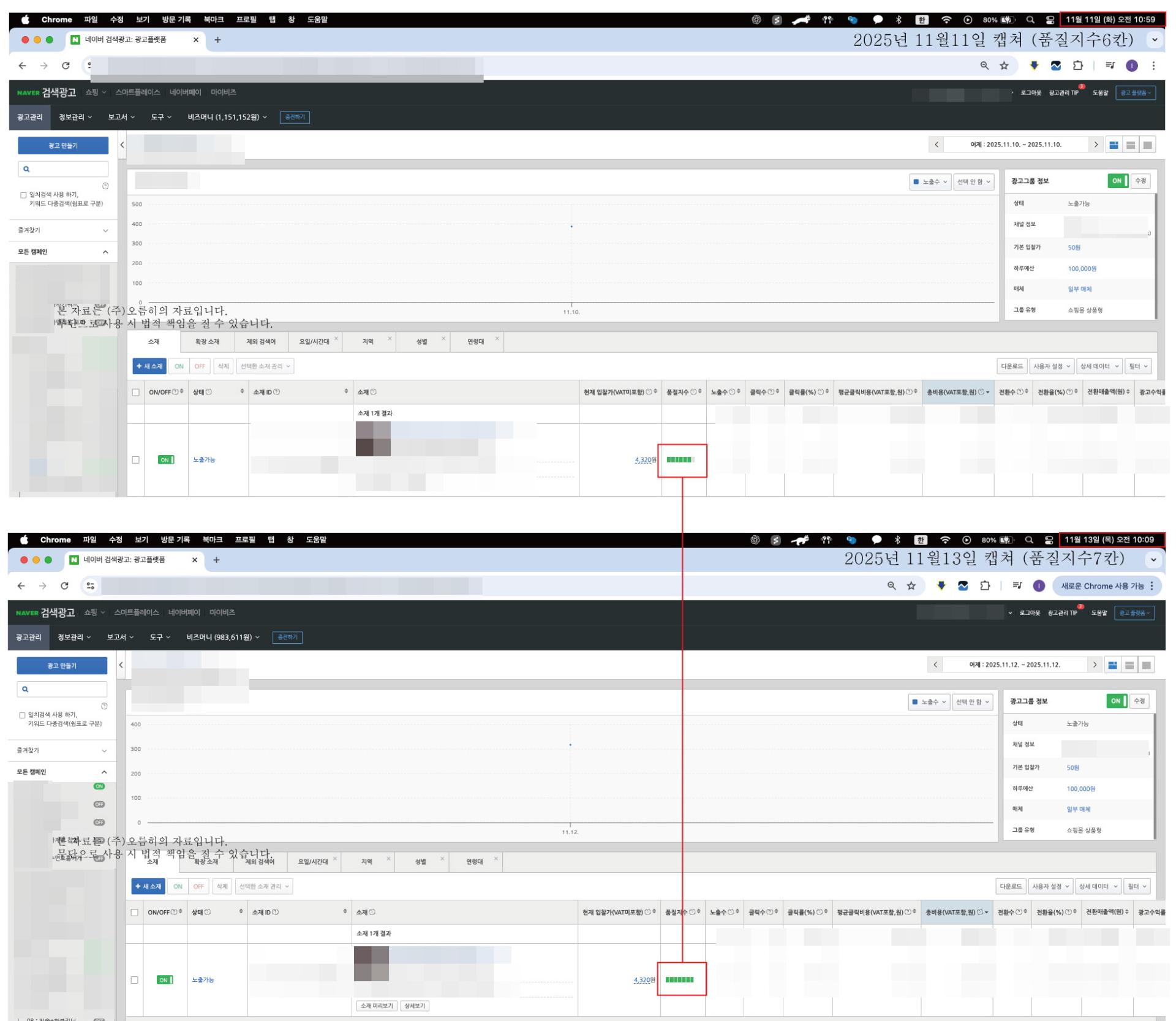Click Spotlight search icon left of 11월 11일 clock
1176x1021 pixels.
[x=1030, y=20]
